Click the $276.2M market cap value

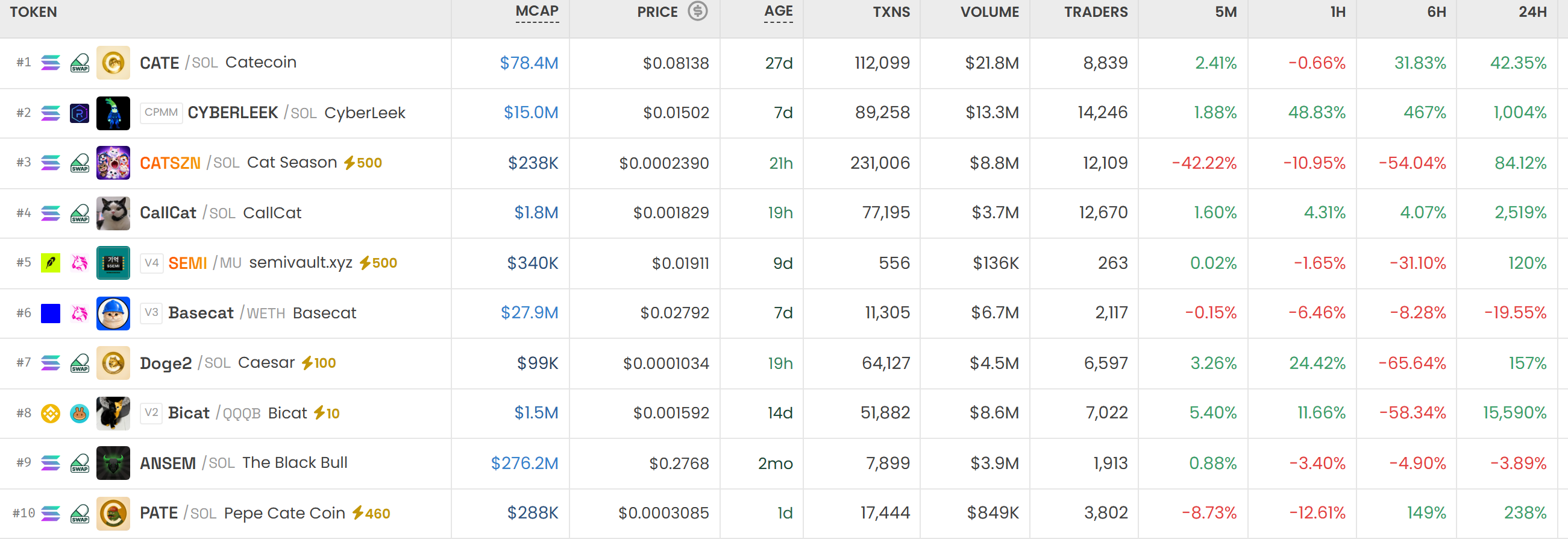point(525,464)
